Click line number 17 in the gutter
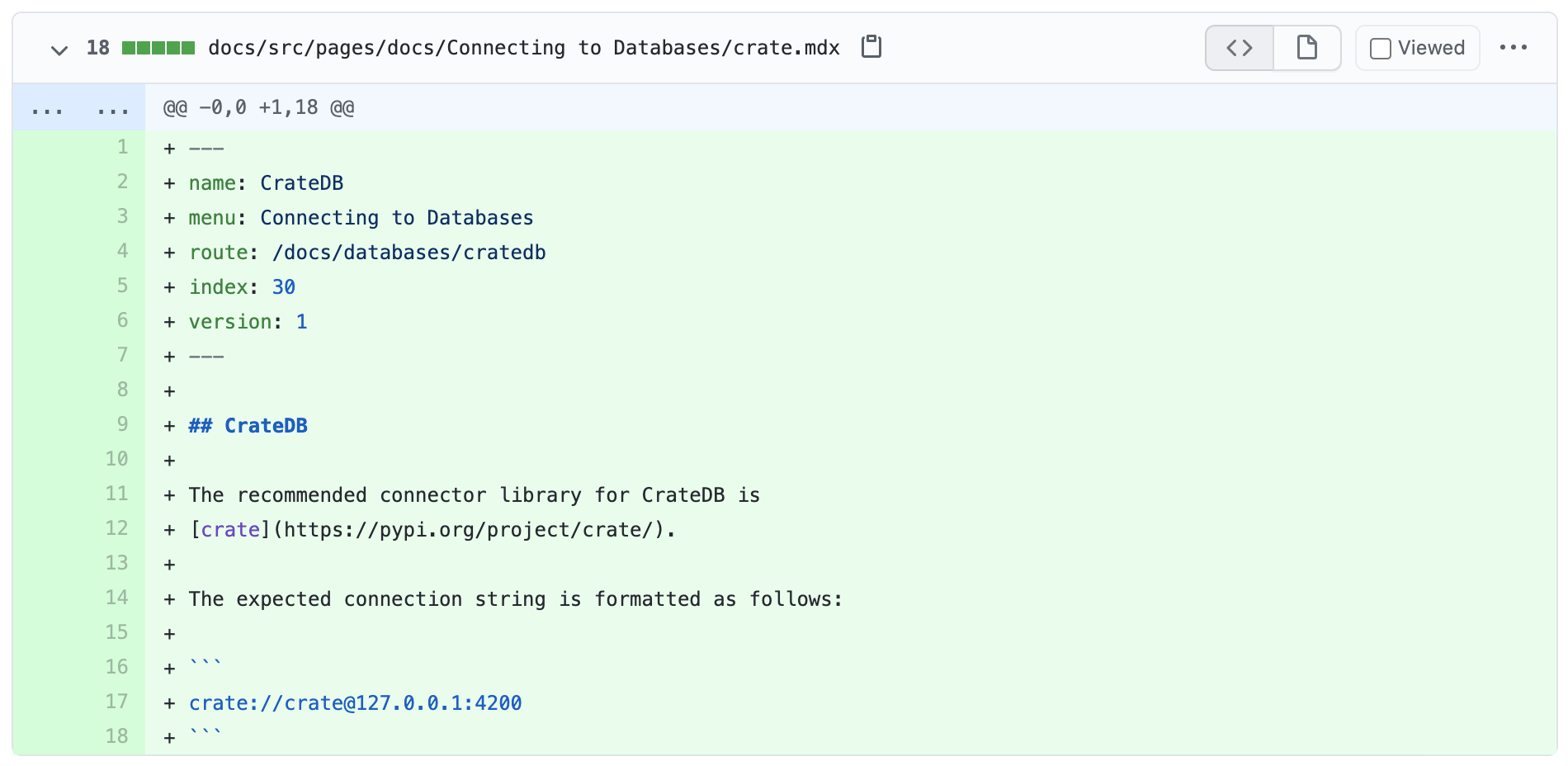The height and width of the screenshot is (766, 1568). click(x=116, y=702)
